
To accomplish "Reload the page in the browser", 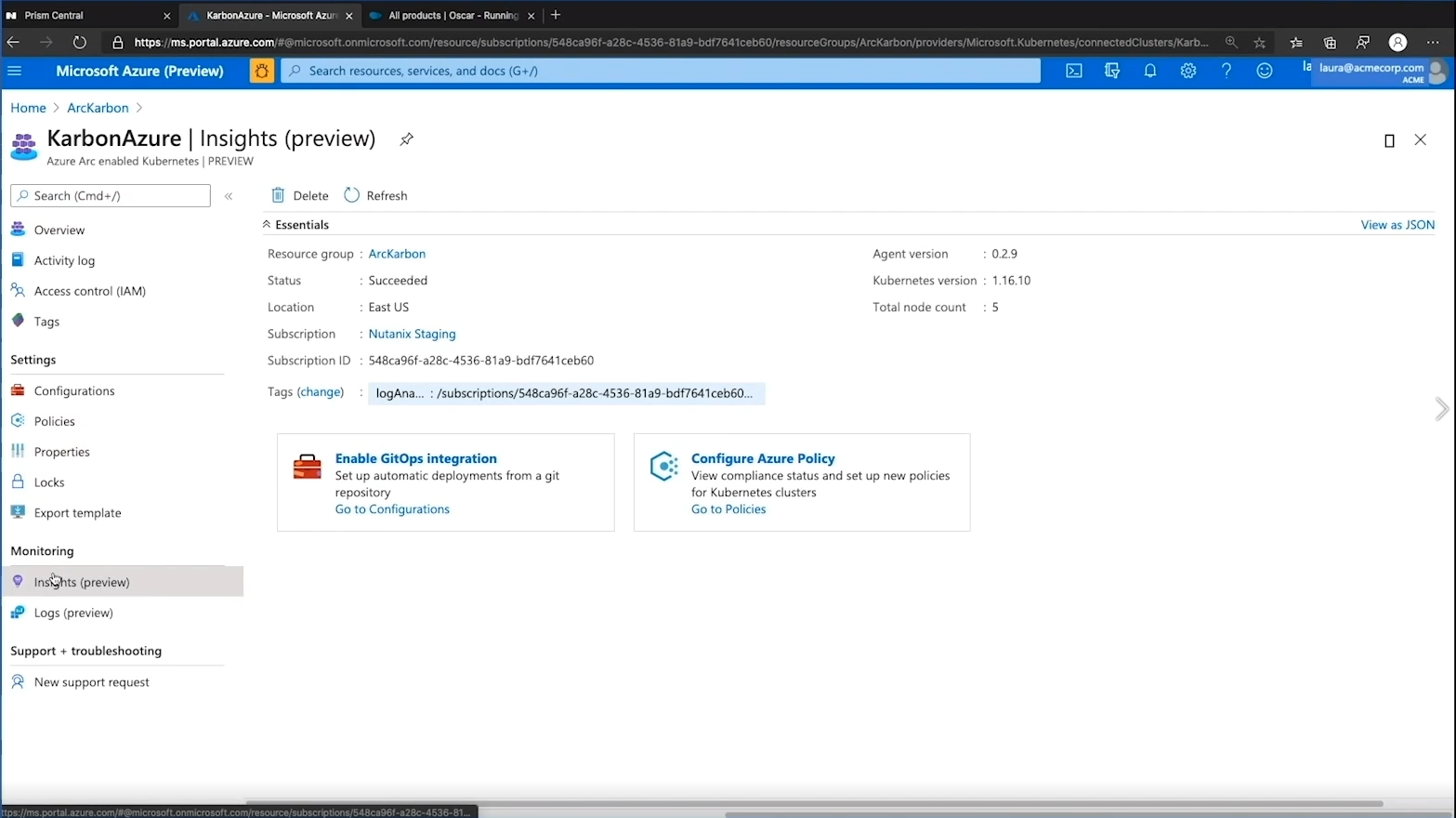I will pos(80,43).
